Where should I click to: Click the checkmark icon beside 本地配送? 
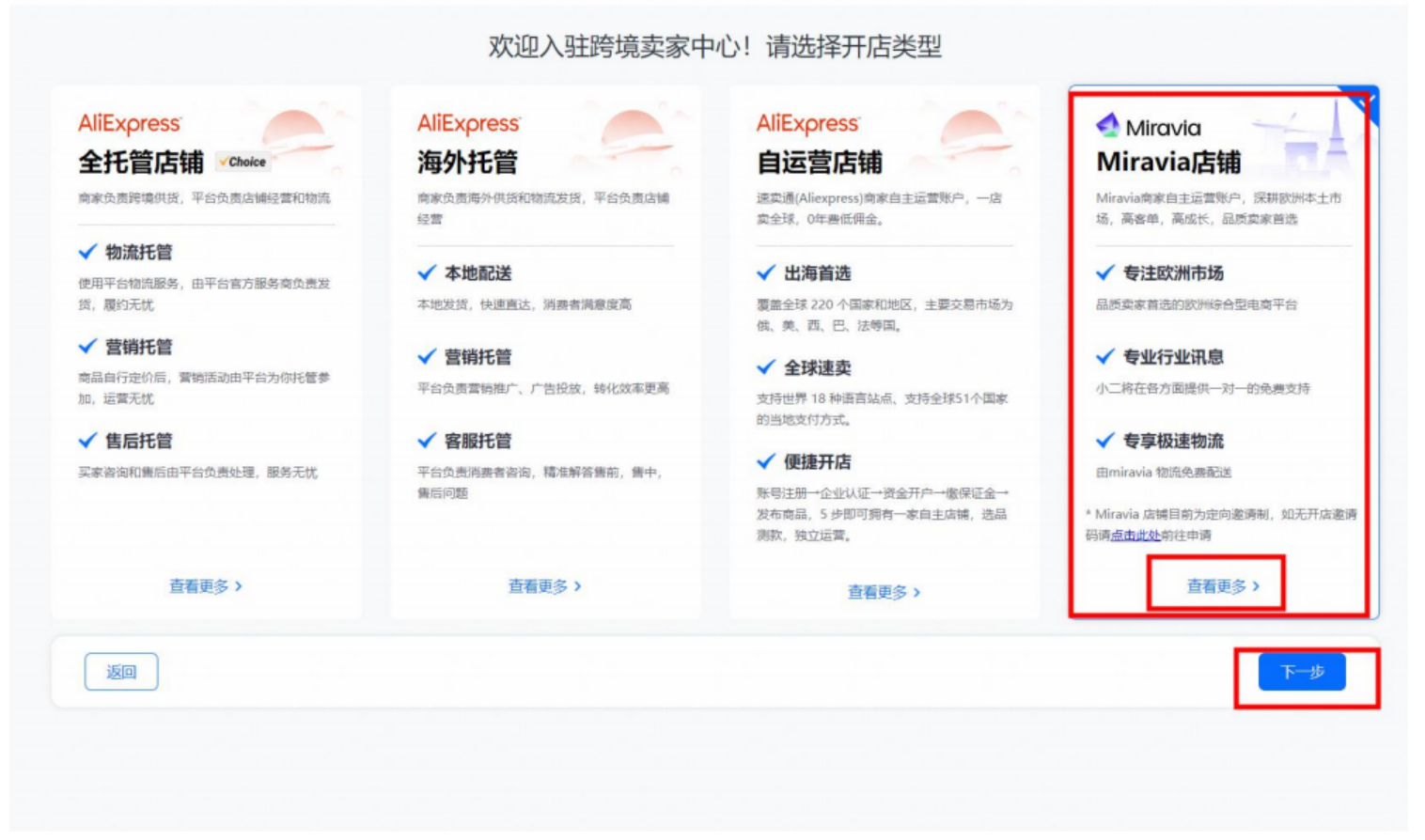(x=427, y=272)
